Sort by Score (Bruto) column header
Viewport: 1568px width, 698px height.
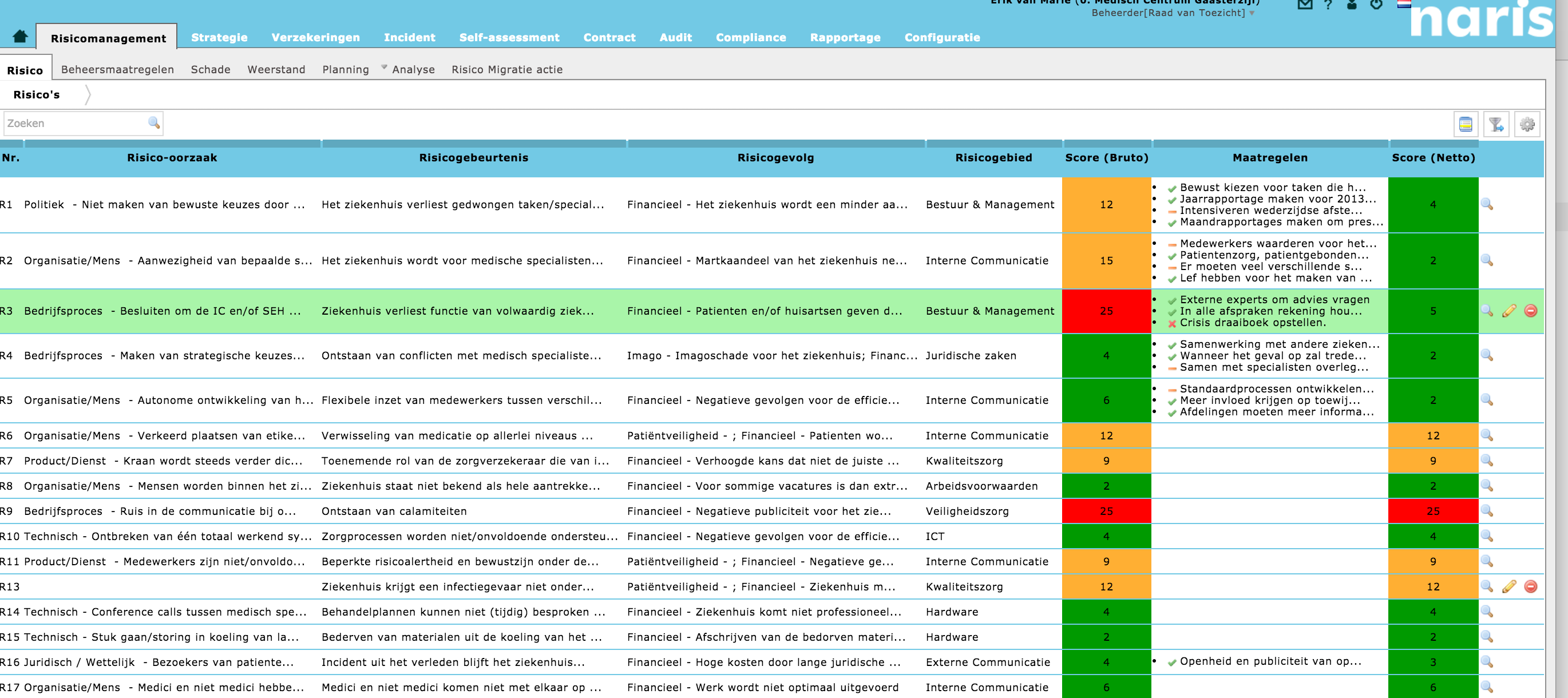(1106, 158)
